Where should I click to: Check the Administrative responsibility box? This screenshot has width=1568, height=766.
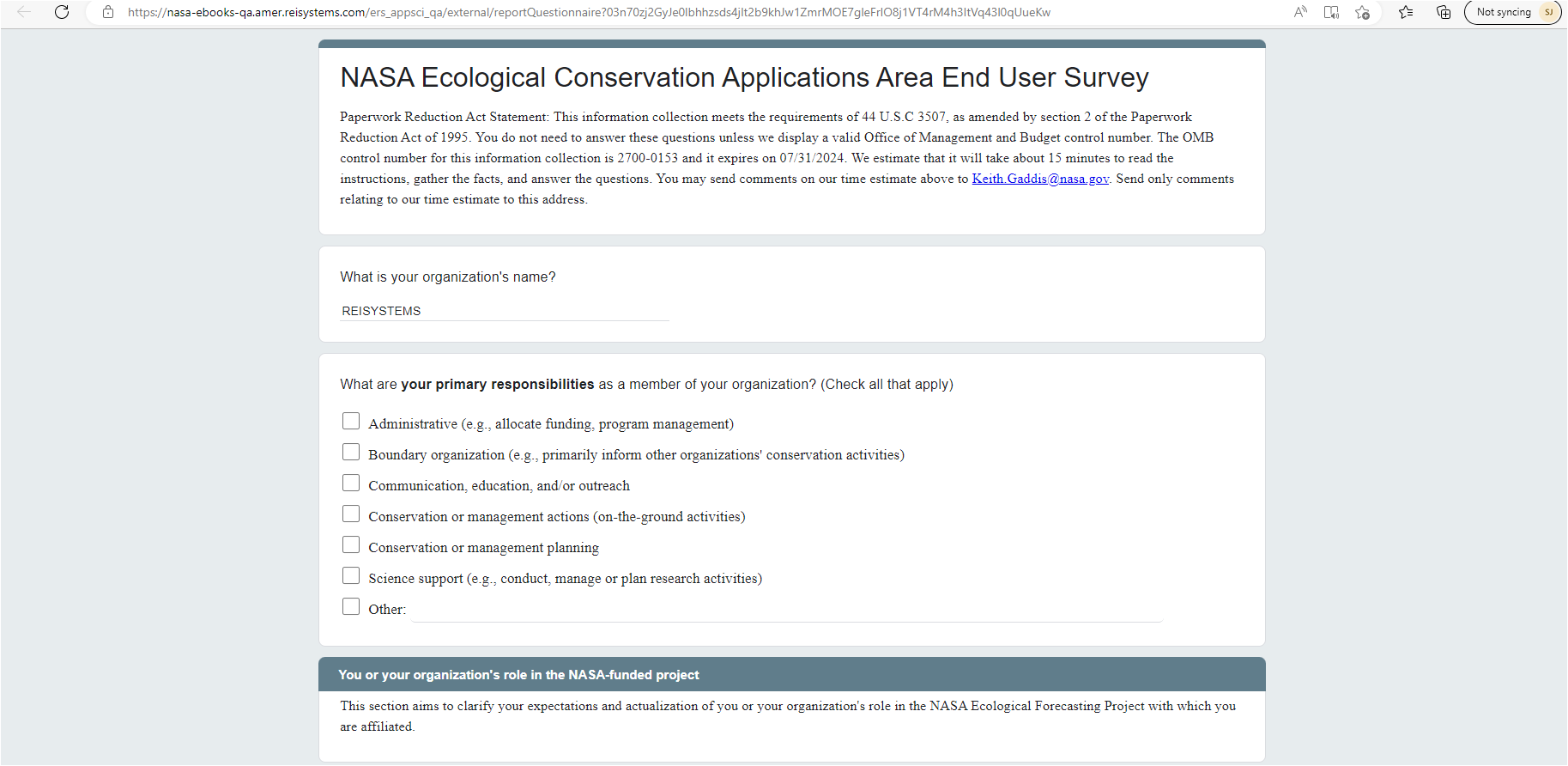coord(351,421)
